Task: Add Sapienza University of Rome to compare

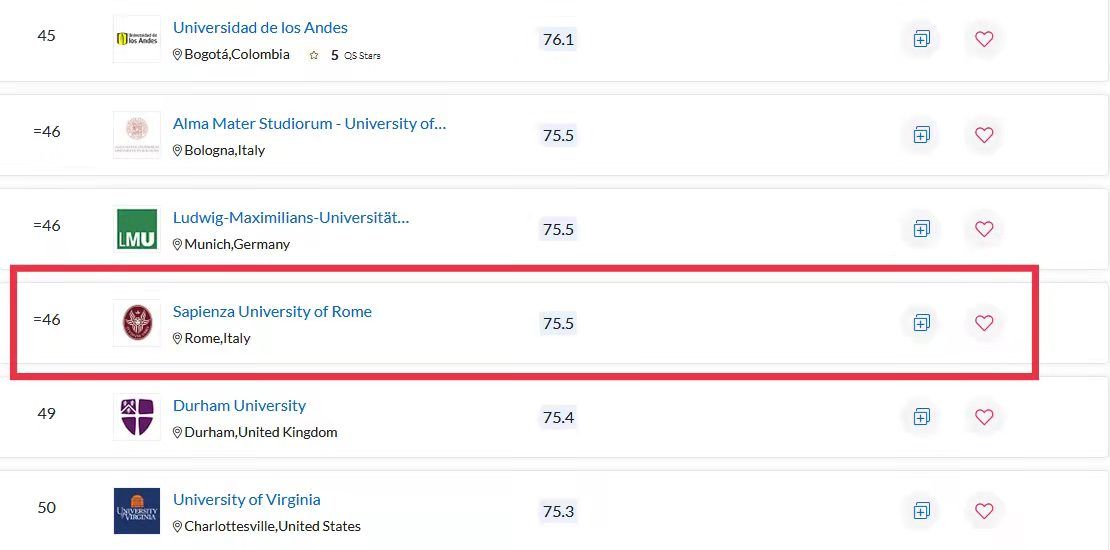Action: (921, 323)
